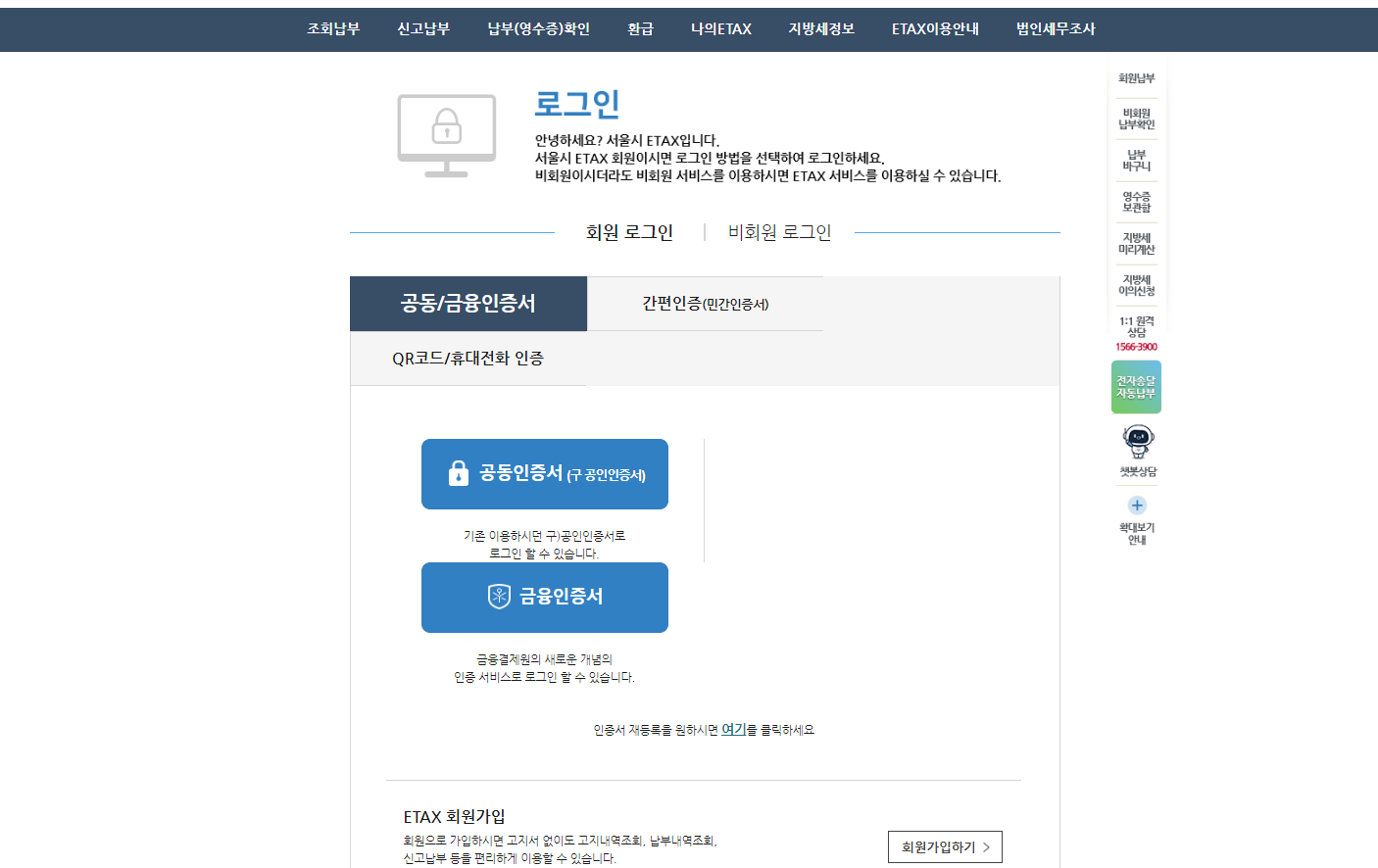
Task: Click the monitor lock login illustration
Action: pos(447,135)
